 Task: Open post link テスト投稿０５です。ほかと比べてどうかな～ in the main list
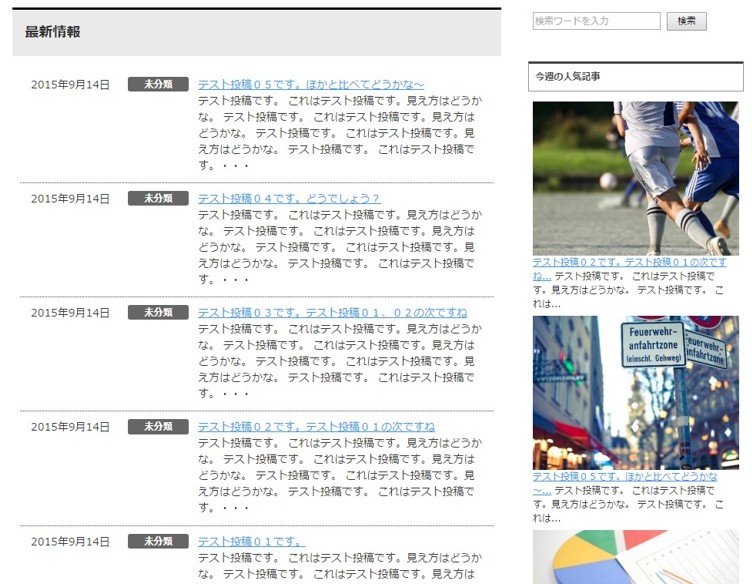coord(311,84)
